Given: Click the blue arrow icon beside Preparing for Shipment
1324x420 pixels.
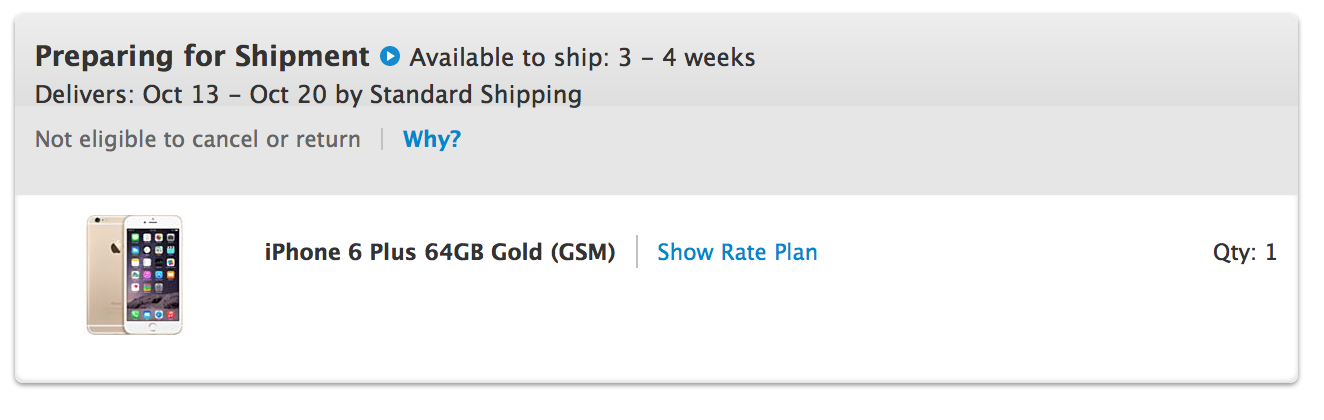Looking at the screenshot, I should click(390, 56).
